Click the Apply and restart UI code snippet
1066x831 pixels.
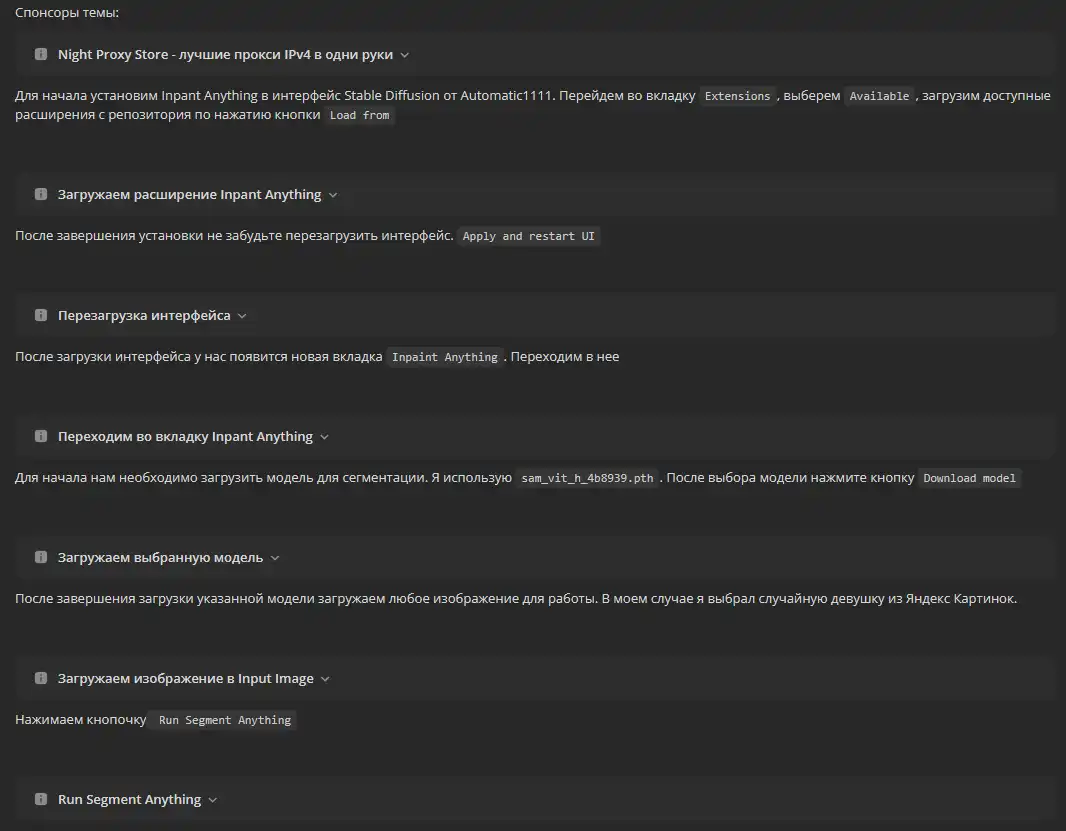point(528,237)
